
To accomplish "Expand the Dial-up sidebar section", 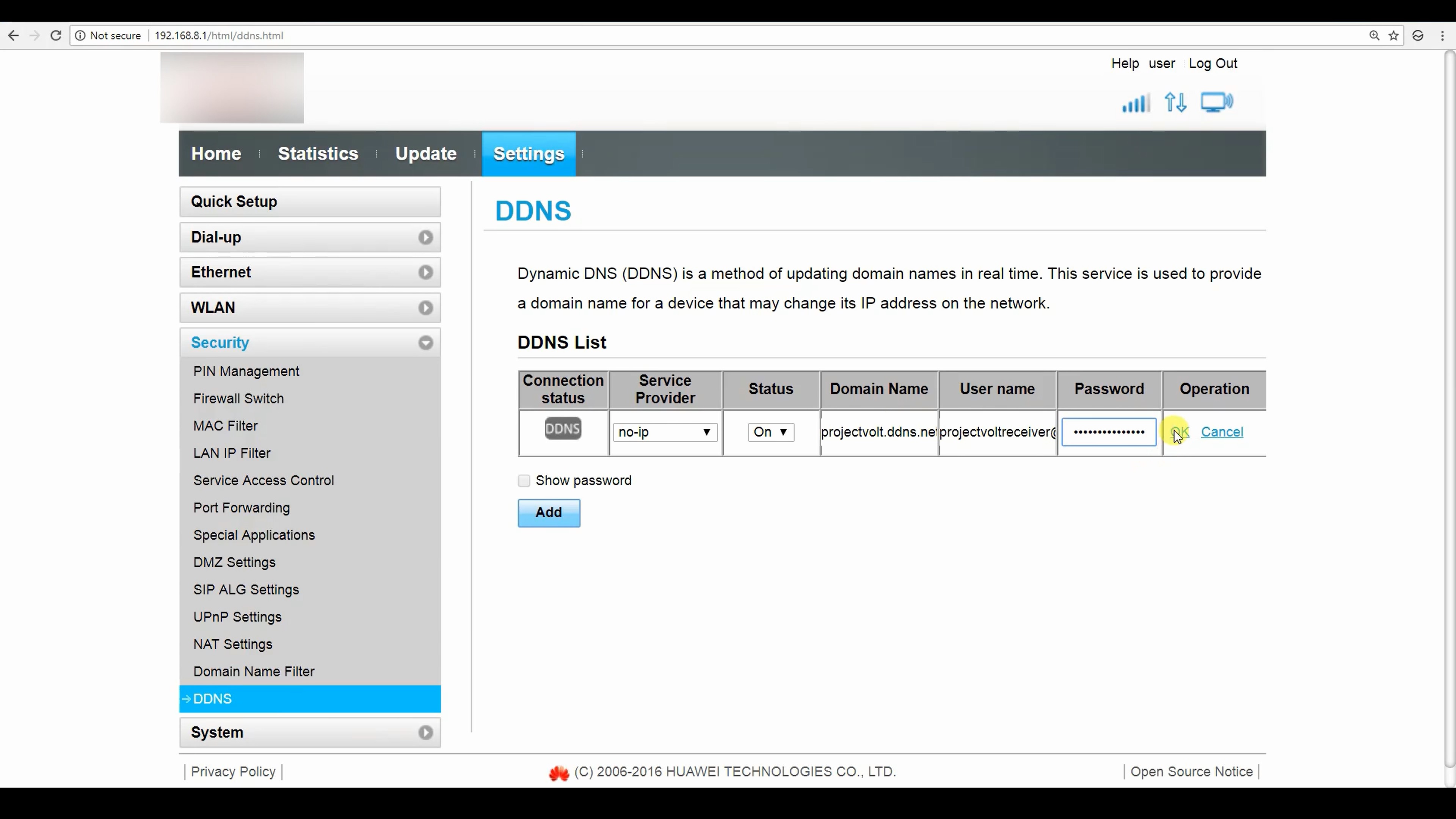I will coord(310,237).
